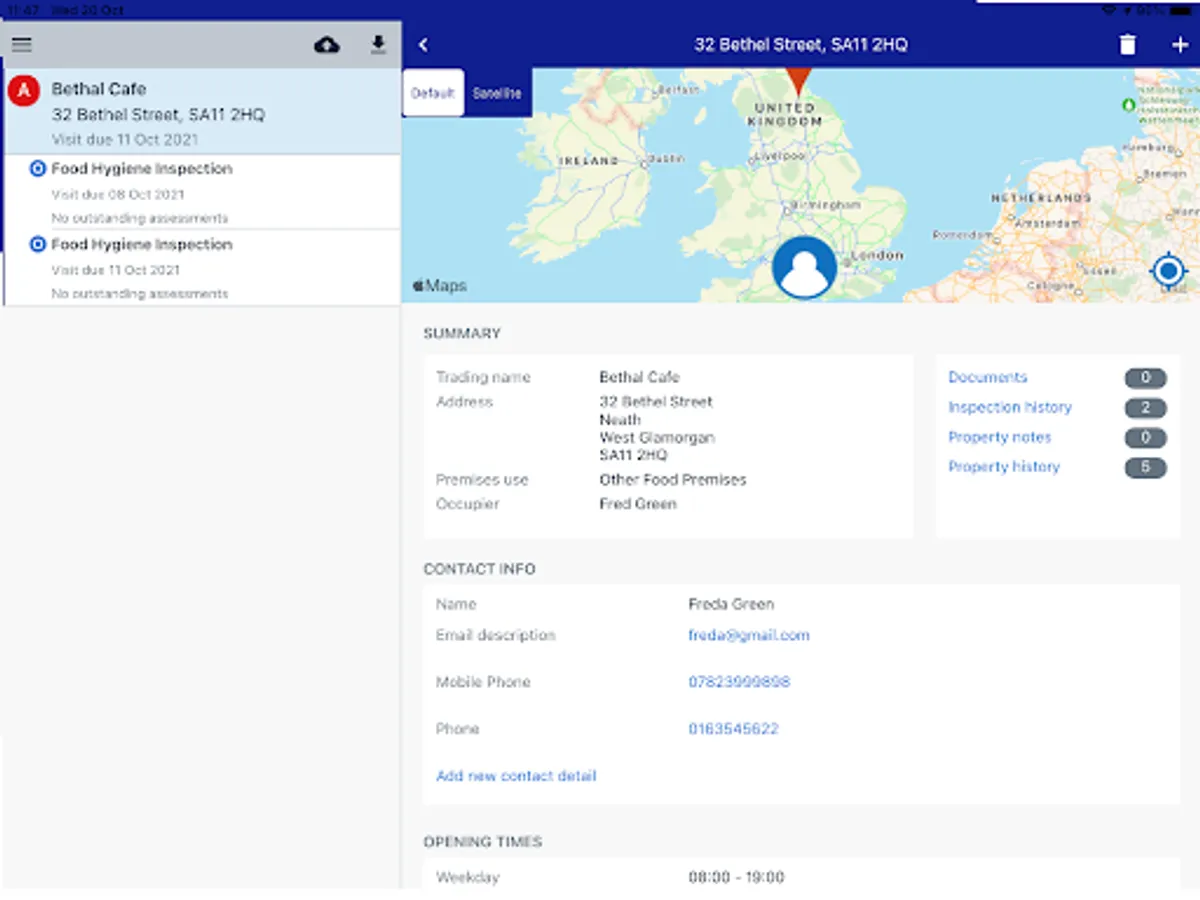Delete the property using the trash icon
The width and height of the screenshot is (1200, 900).
[x=1127, y=45]
